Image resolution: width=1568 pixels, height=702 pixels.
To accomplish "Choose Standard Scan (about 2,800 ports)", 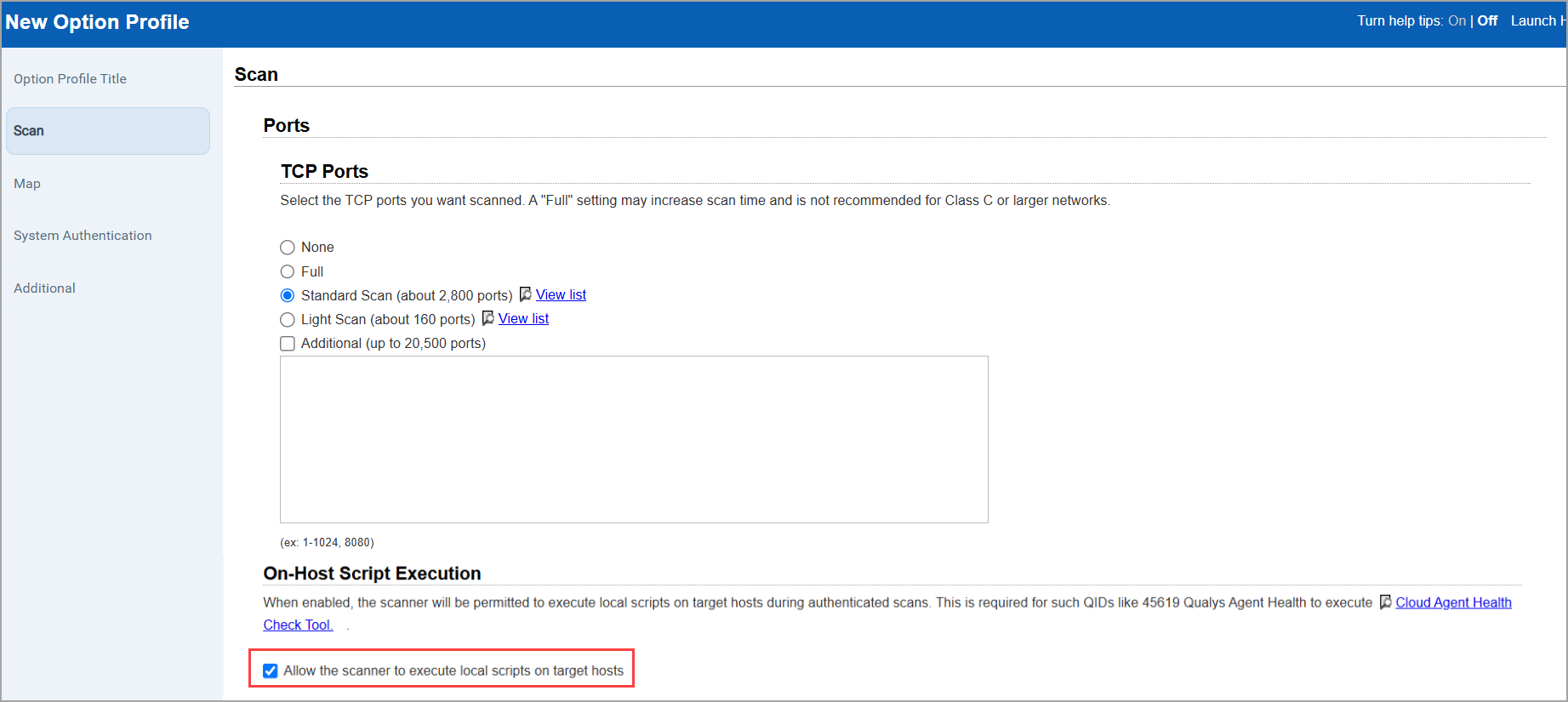I will click(288, 295).
